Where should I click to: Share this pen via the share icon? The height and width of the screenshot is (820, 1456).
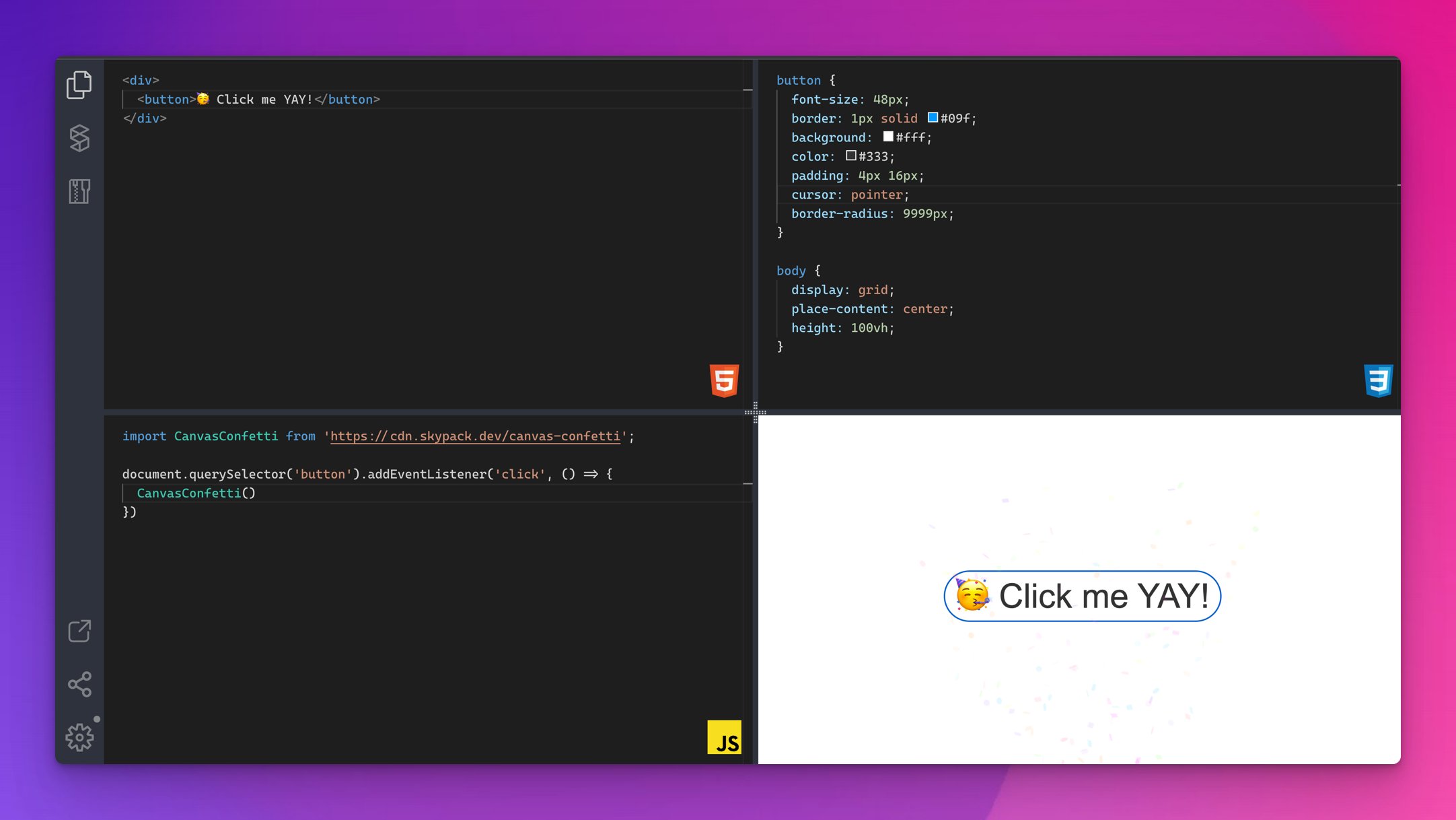point(79,685)
